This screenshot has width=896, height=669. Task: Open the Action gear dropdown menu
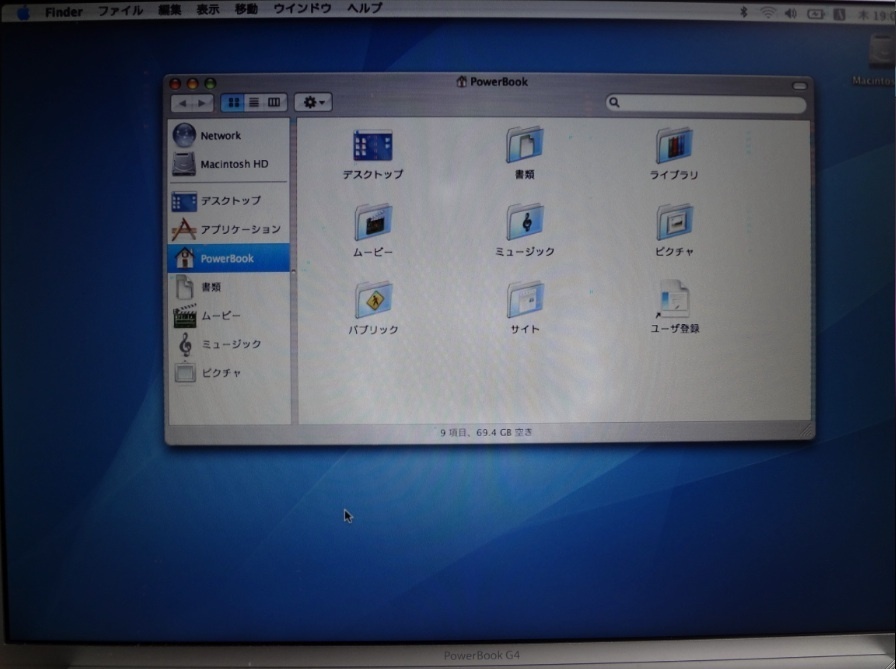(x=313, y=102)
